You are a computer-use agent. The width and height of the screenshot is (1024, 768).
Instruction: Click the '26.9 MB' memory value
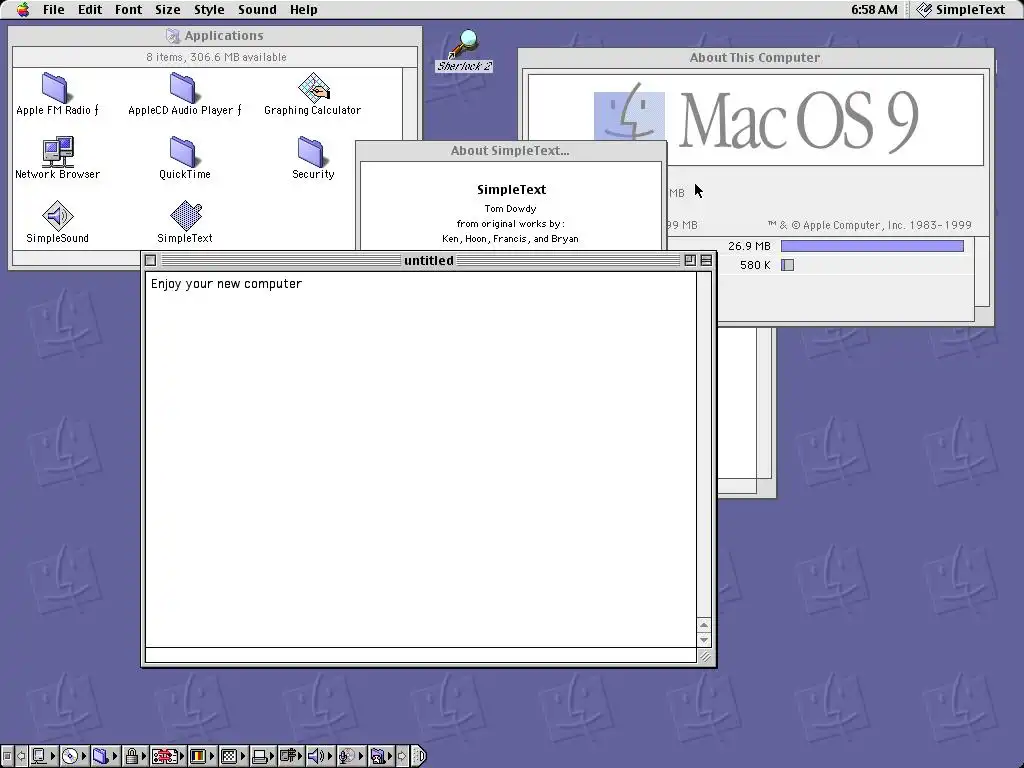[x=749, y=246]
